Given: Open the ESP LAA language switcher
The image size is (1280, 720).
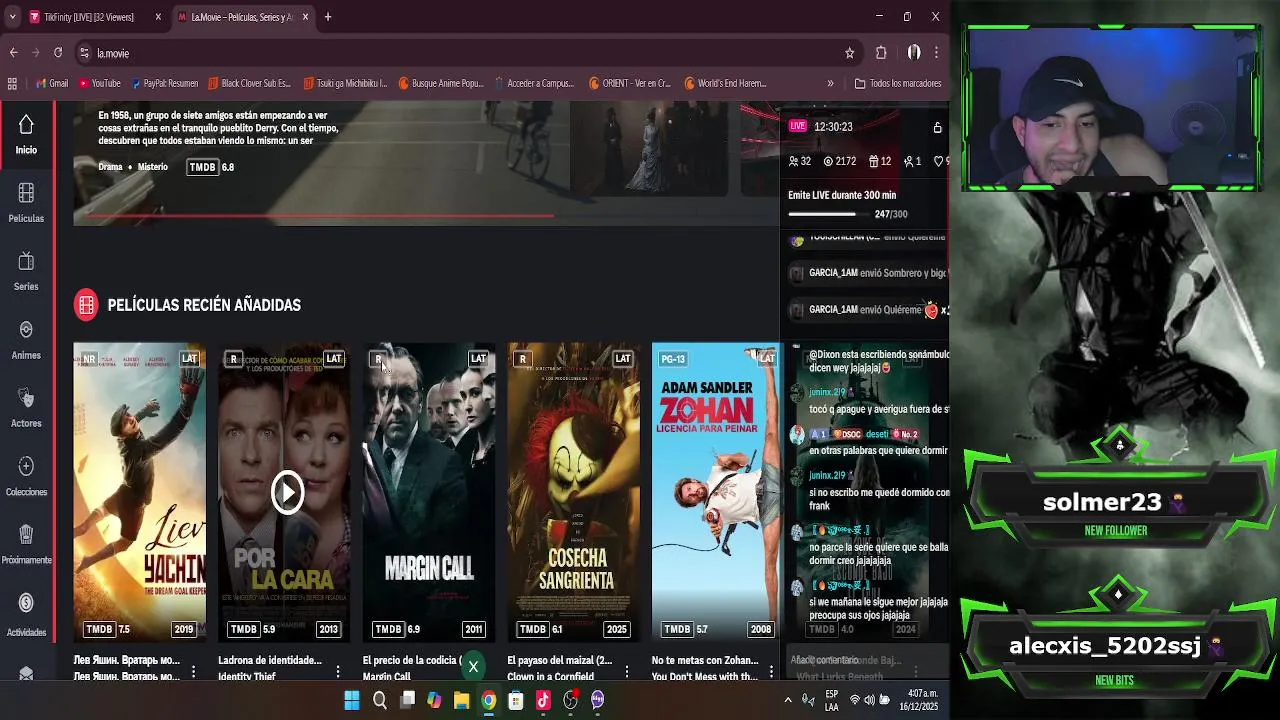Looking at the screenshot, I should pos(832,701).
